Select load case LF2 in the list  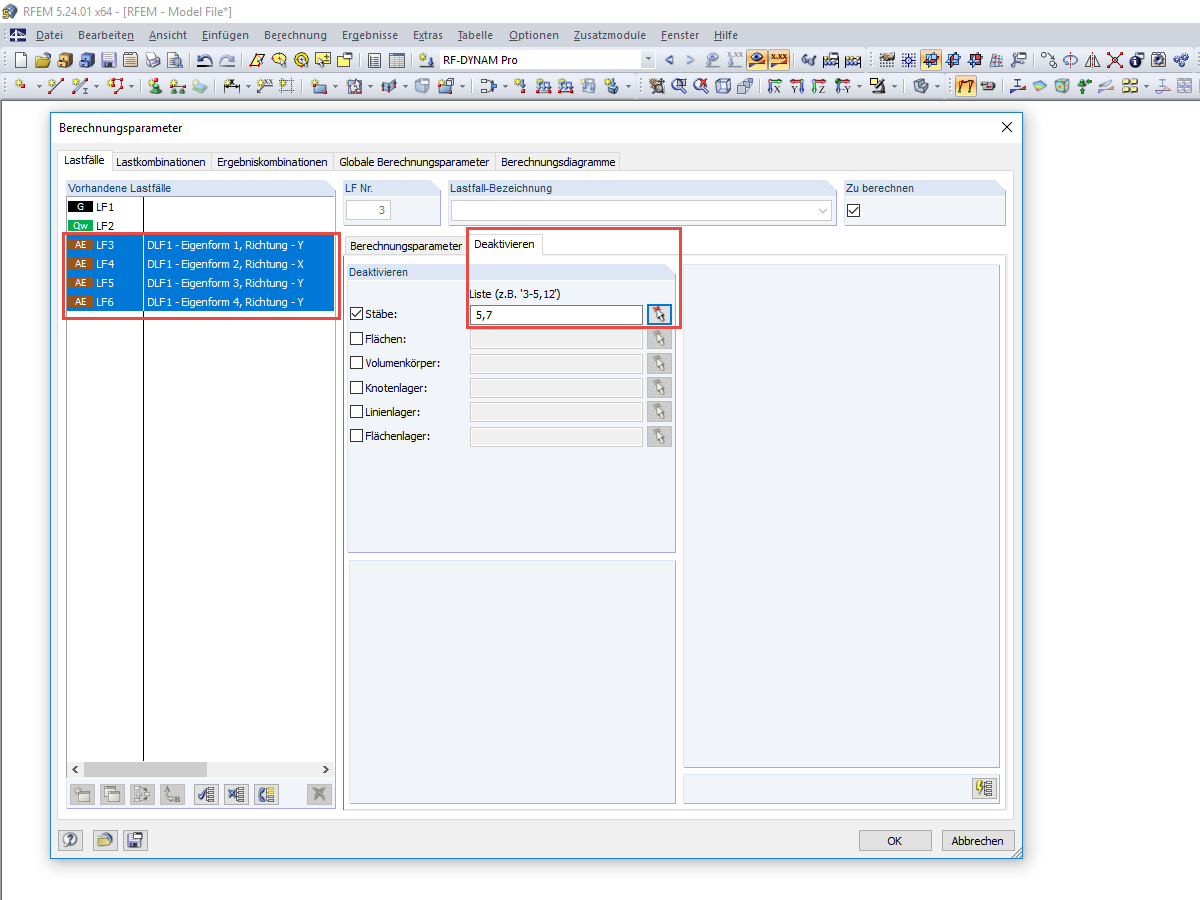click(x=200, y=226)
